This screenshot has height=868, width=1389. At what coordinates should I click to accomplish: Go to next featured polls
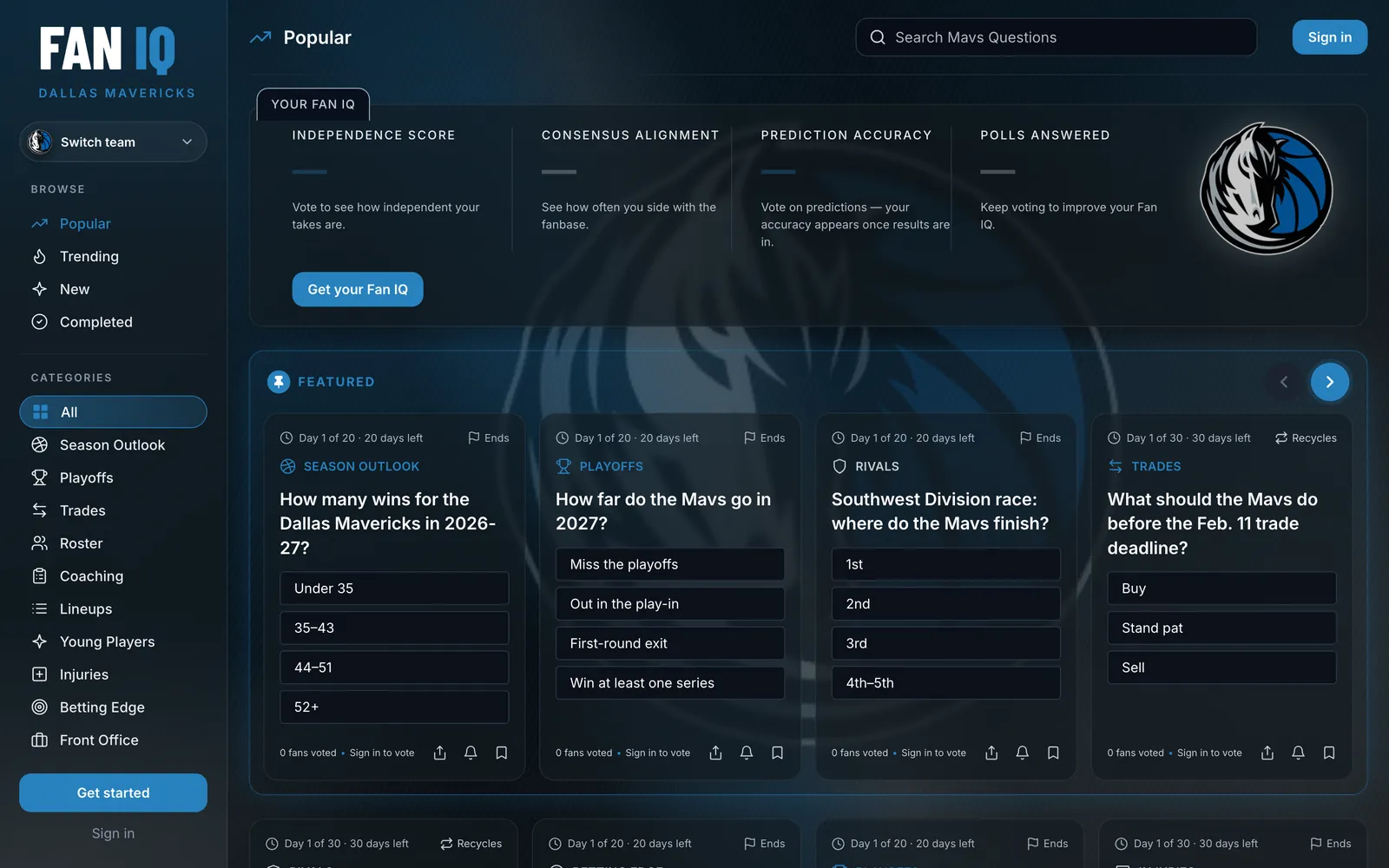pyautogui.click(x=1329, y=382)
